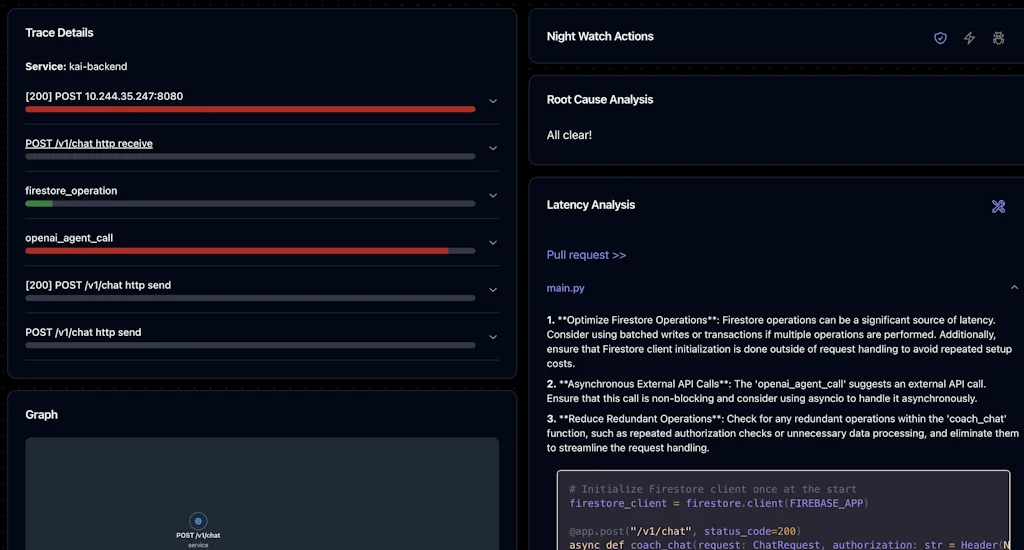Click the Trace Details heading
Screen dimensions: 1024x550
[59, 33]
